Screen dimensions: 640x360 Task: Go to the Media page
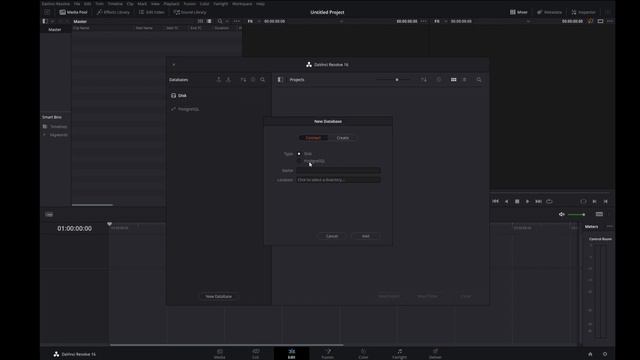(x=220, y=354)
